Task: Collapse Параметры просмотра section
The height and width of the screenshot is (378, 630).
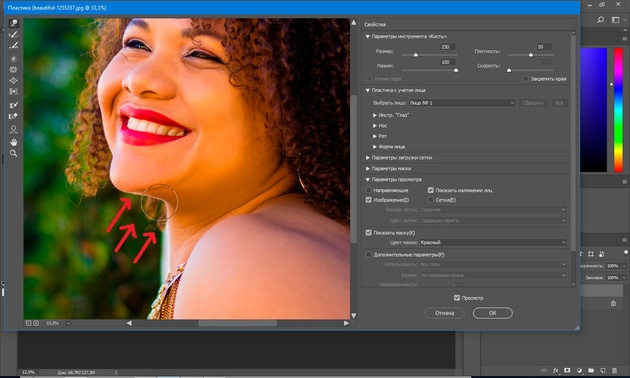Action: click(x=368, y=180)
